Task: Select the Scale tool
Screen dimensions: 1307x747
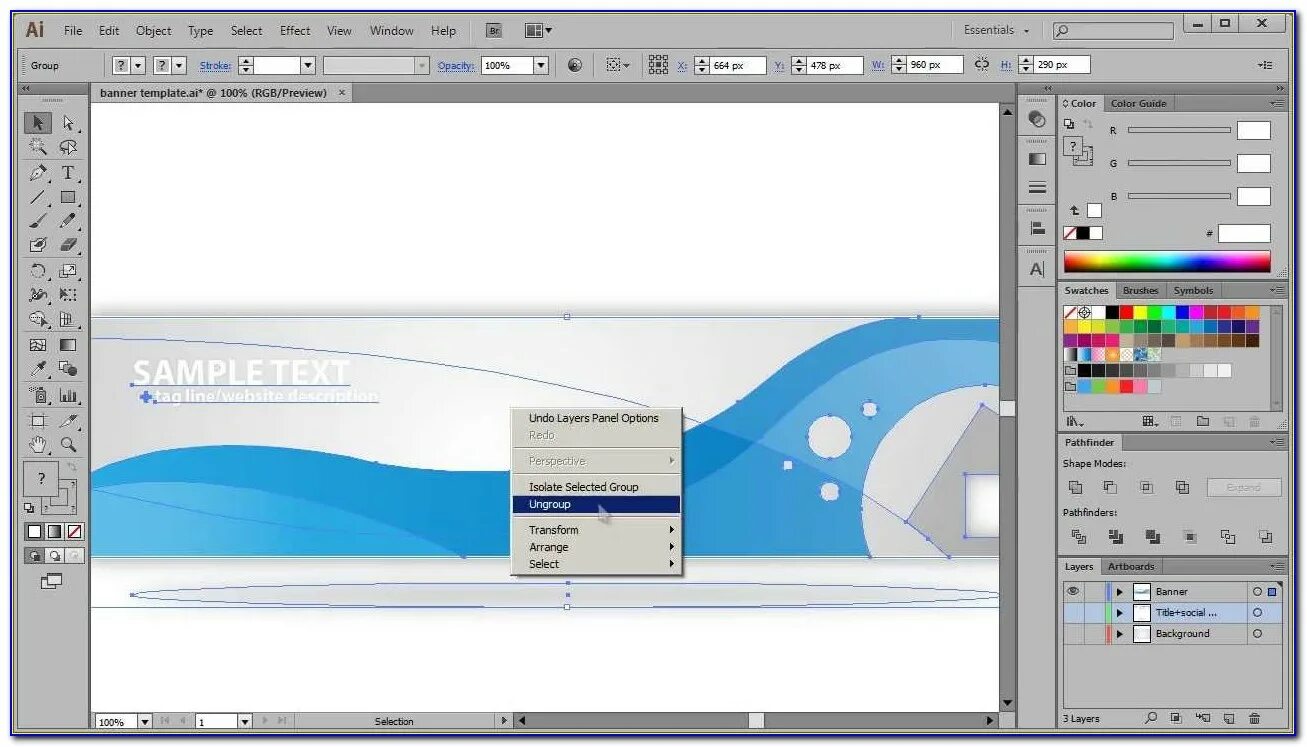Action: pyautogui.click(x=68, y=271)
